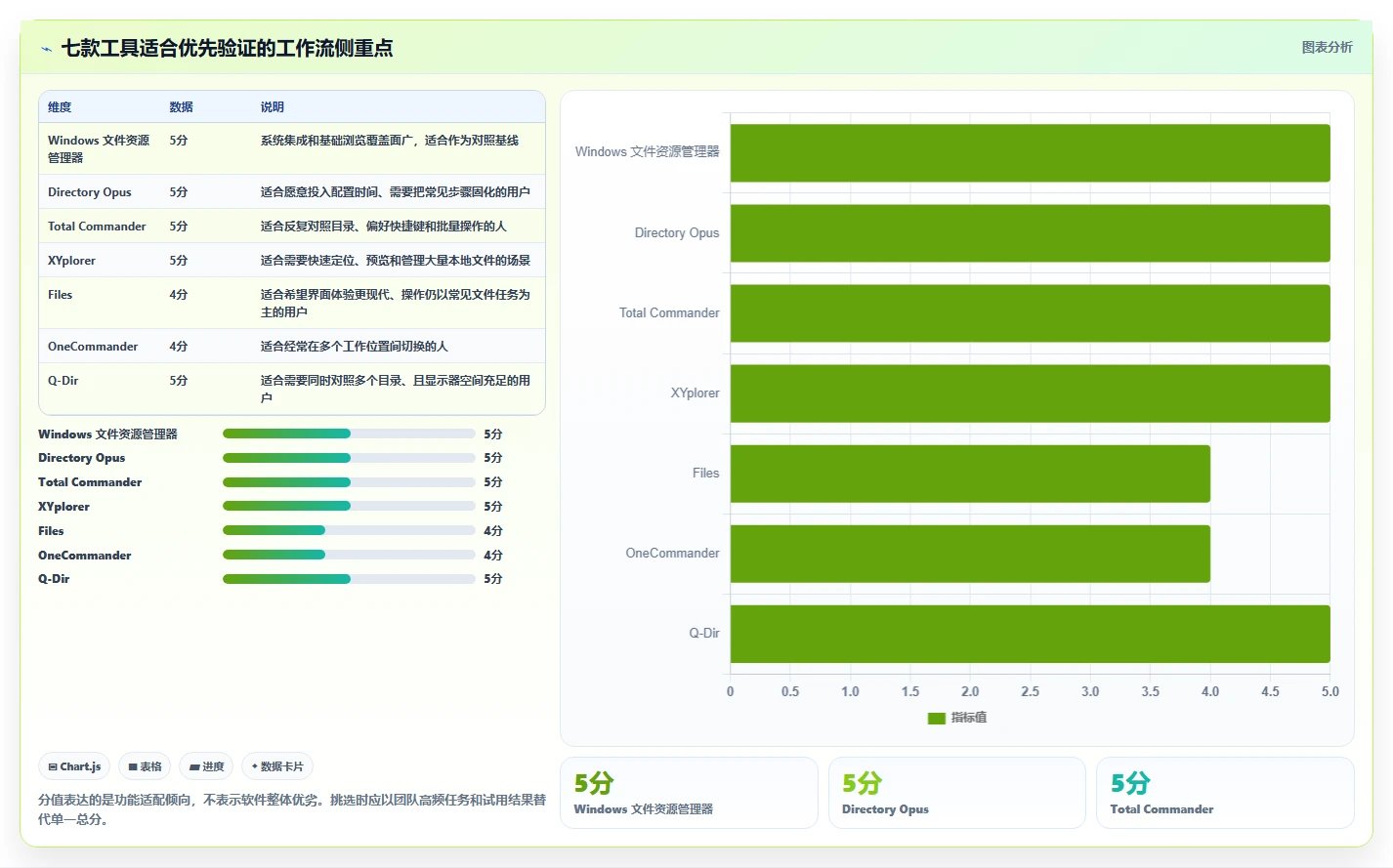Click the OneCommander progress bar
The width and height of the screenshot is (1393, 868).
349,555
